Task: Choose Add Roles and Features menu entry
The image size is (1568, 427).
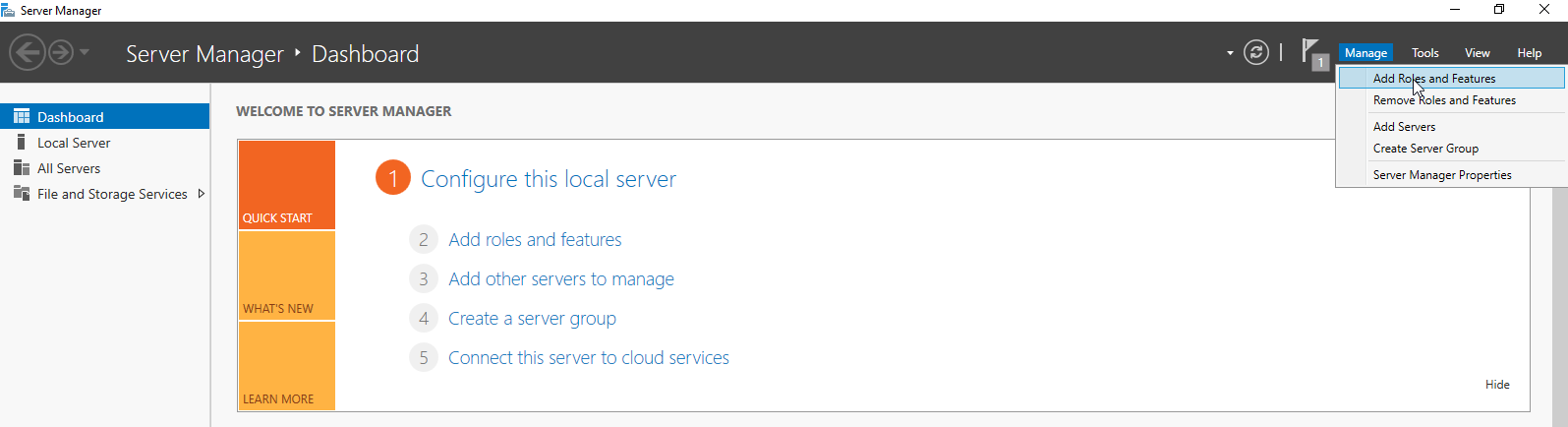Action: point(1452,78)
